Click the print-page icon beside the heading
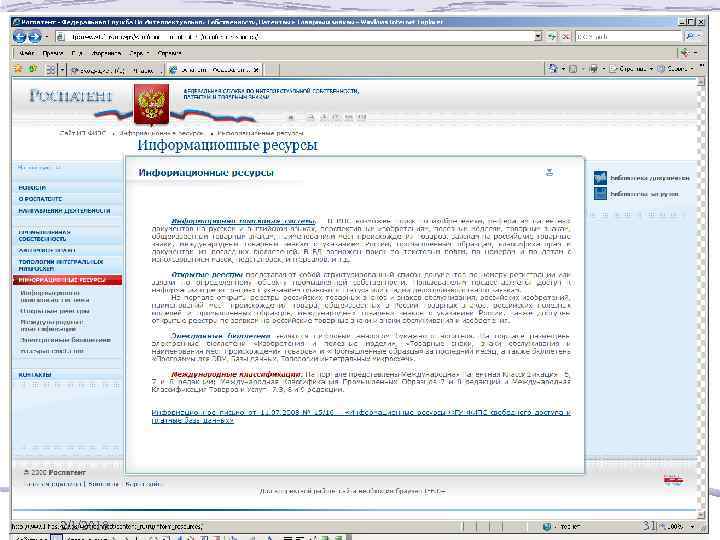Image resolution: width=720 pixels, height=540 pixels. coord(549,173)
